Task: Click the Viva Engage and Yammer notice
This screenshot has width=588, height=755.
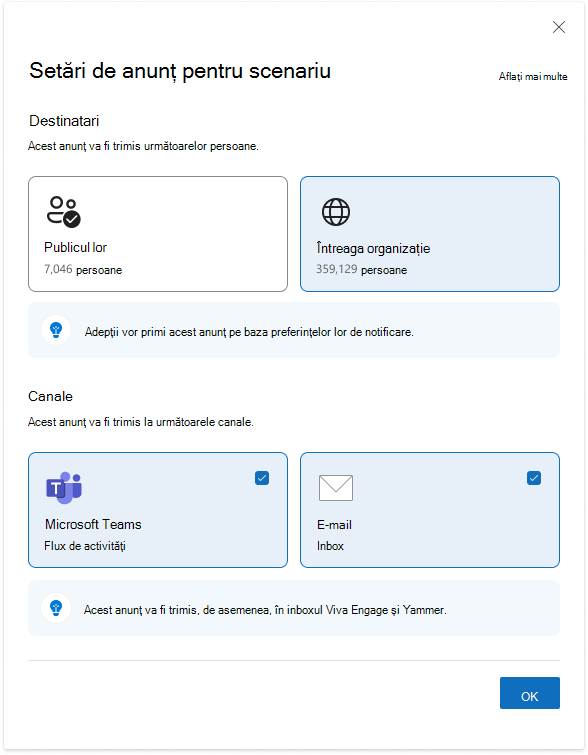Action: pos(265,610)
